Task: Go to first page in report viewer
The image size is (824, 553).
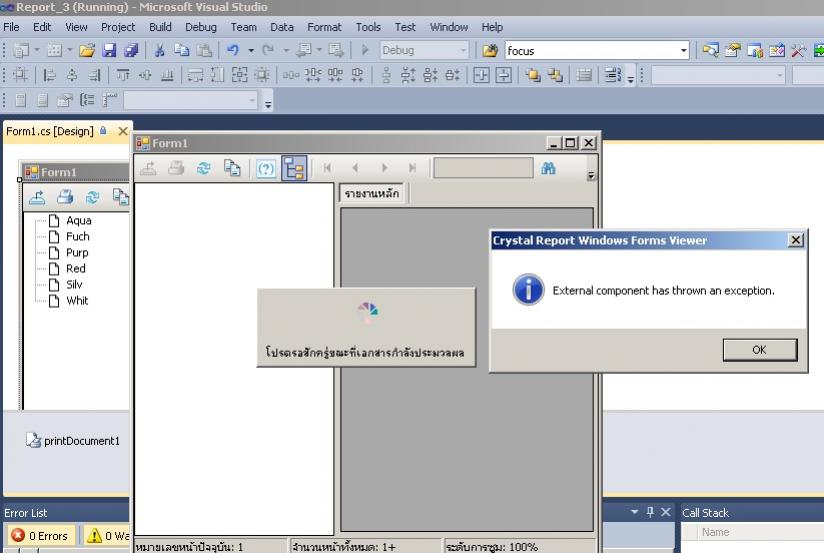Action: (327, 168)
